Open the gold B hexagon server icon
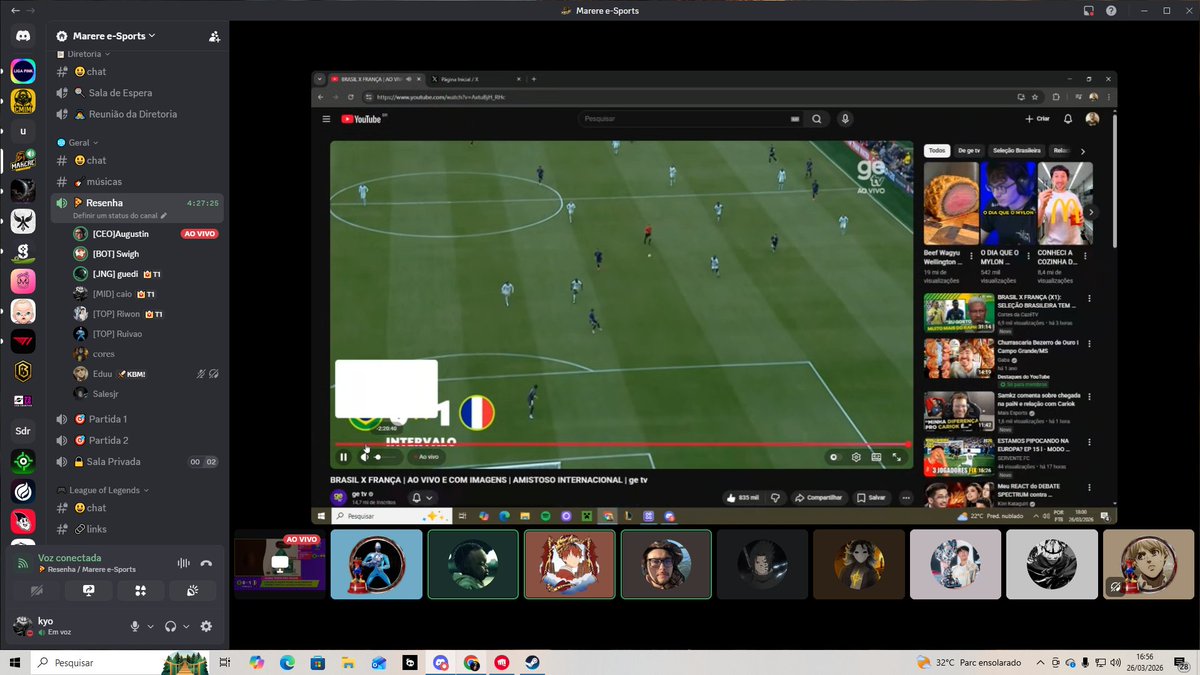 (23, 372)
